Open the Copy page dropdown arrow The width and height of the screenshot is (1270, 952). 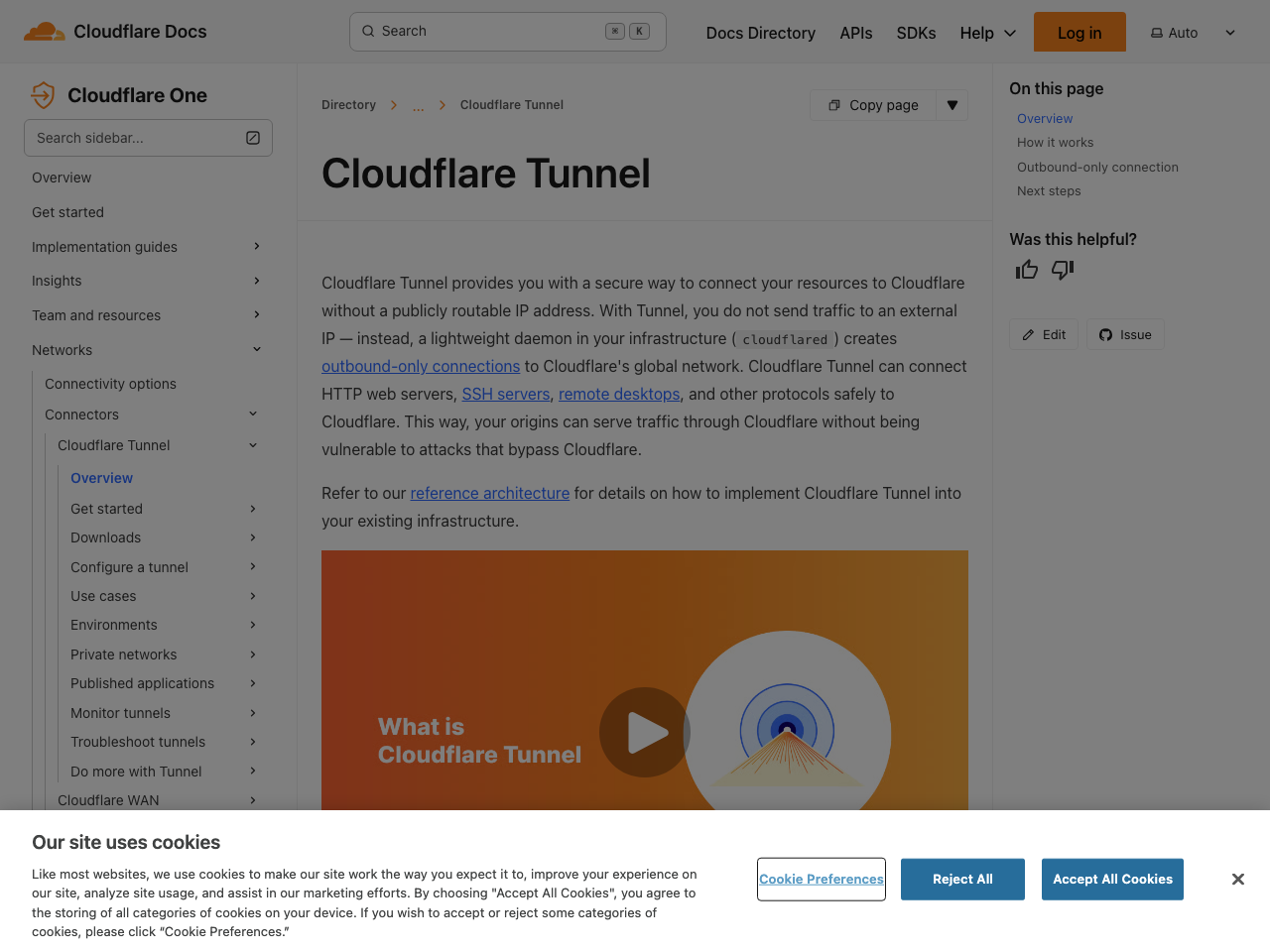pyautogui.click(x=952, y=104)
